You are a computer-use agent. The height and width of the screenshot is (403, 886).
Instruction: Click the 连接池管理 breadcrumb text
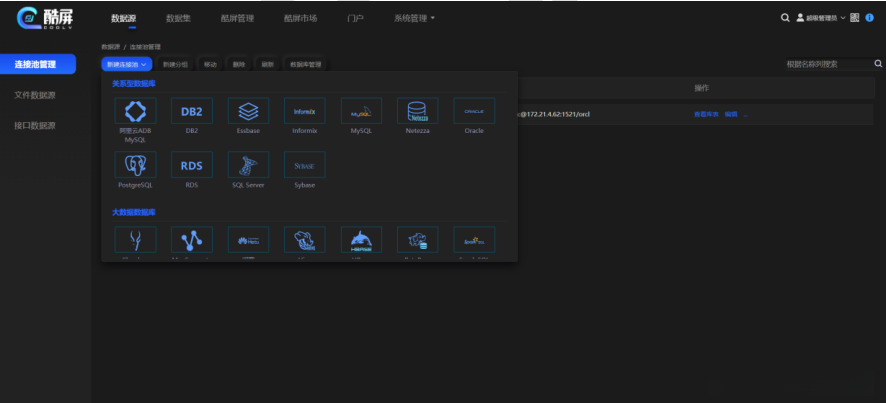coord(145,47)
